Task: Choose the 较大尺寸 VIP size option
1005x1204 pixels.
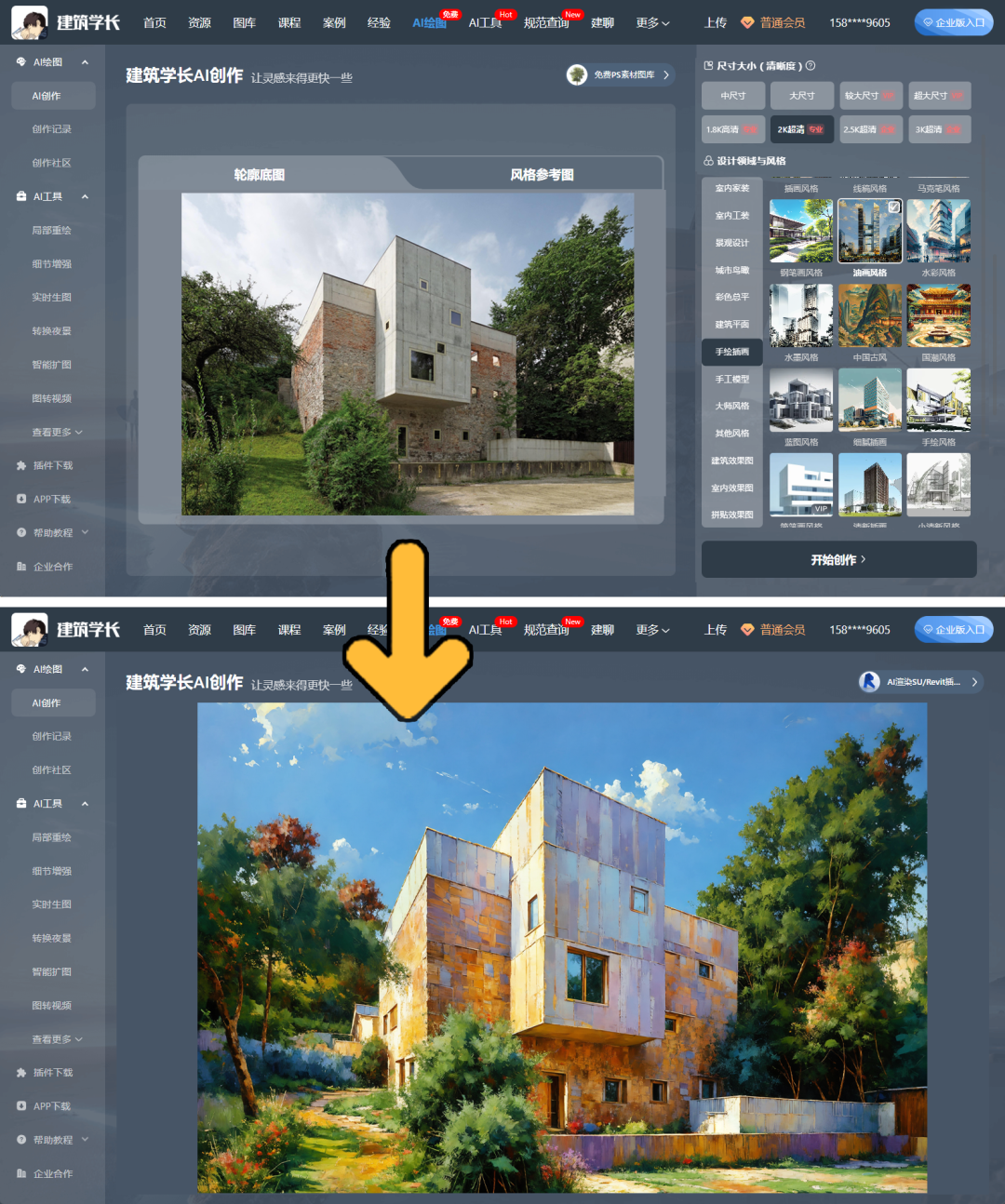Action: pyautogui.click(x=871, y=96)
